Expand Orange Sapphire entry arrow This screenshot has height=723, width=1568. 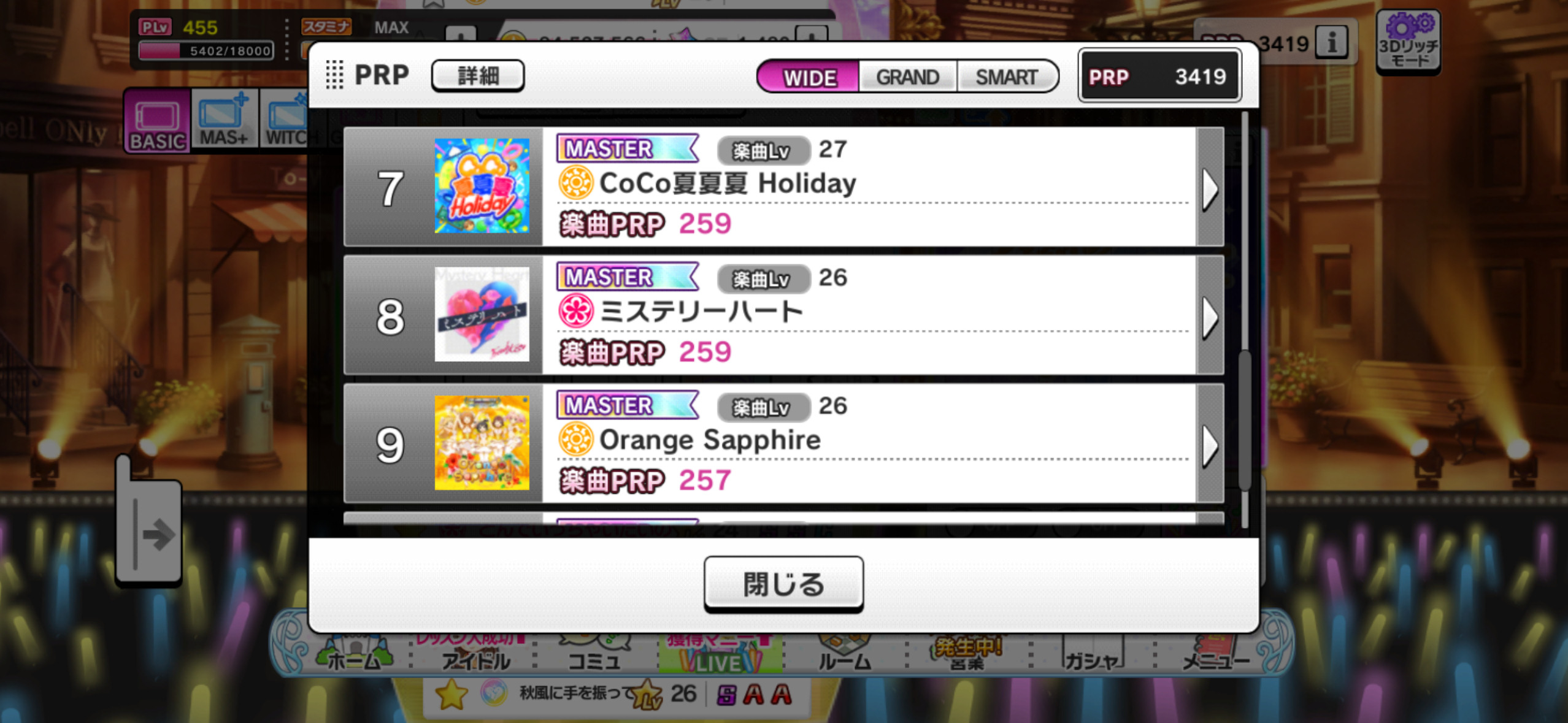(x=1210, y=443)
